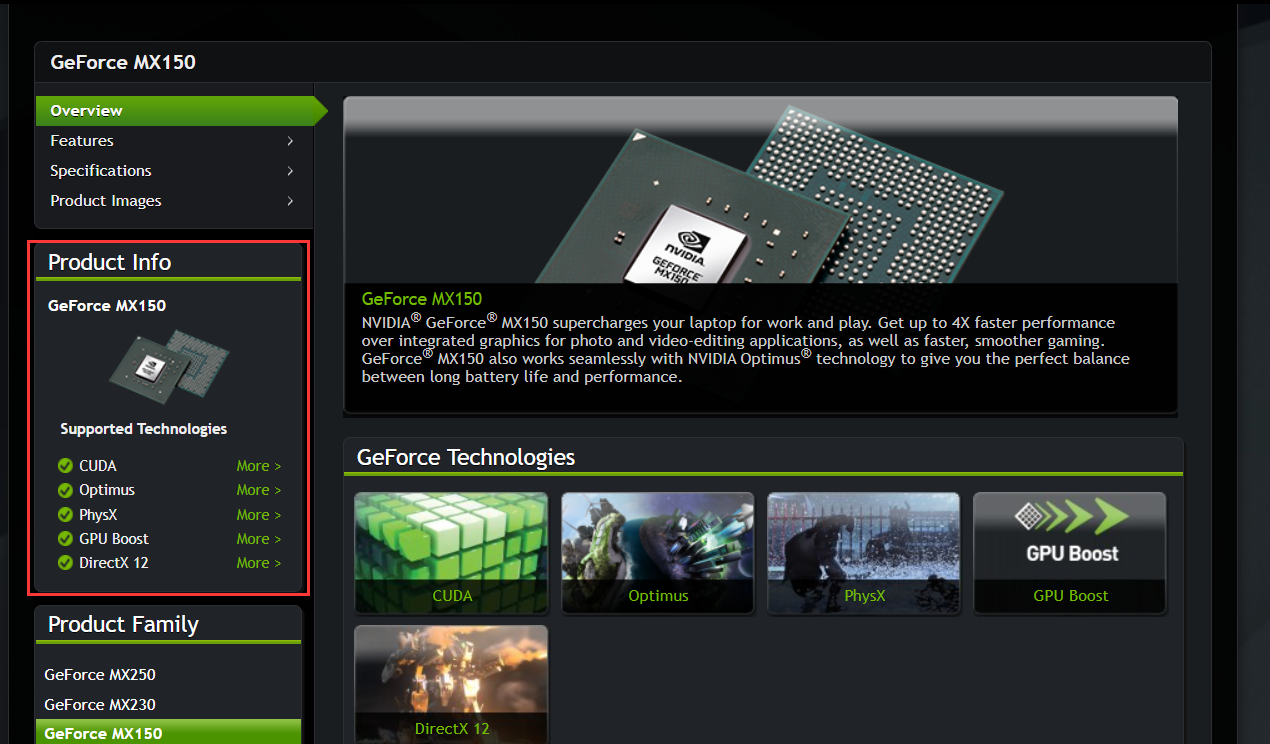Screen dimensions: 1270x744
Task: Open More link for GPU Boost
Action: click(x=259, y=539)
